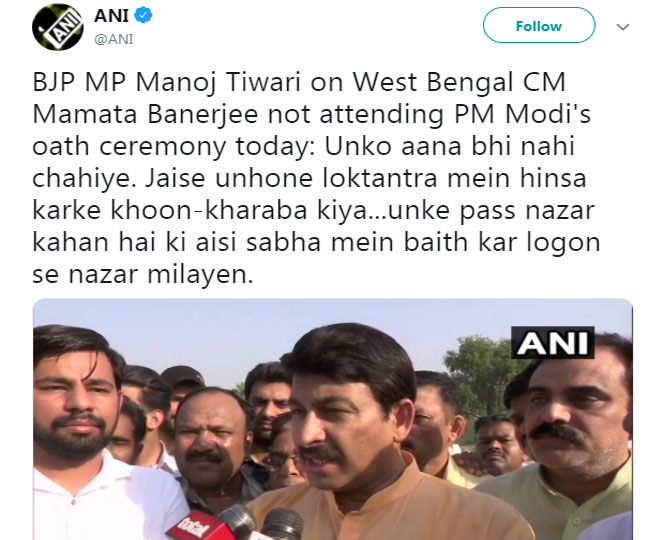Click the blue verified badge
This screenshot has height=540, width=650.
[144, 16]
